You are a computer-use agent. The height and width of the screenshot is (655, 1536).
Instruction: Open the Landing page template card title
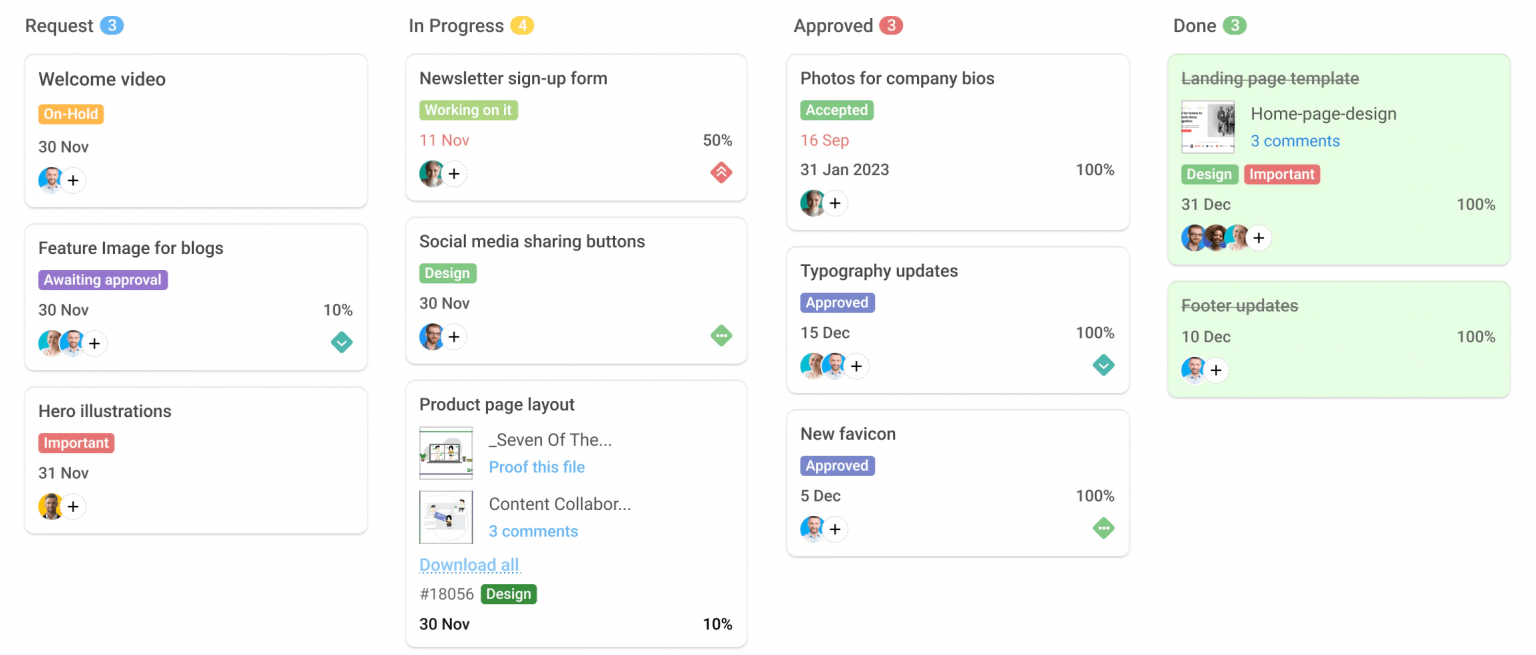[x=1269, y=78]
